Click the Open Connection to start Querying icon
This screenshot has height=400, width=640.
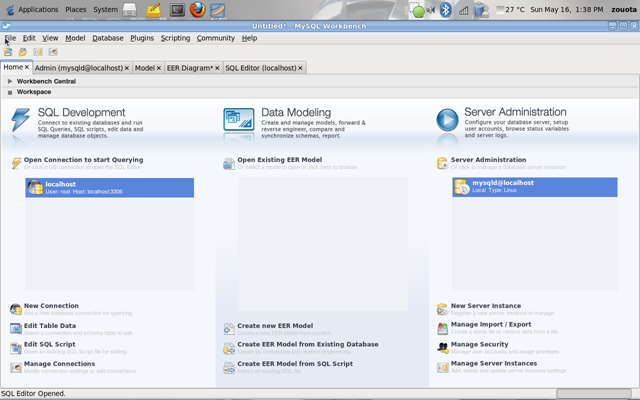click(16, 163)
